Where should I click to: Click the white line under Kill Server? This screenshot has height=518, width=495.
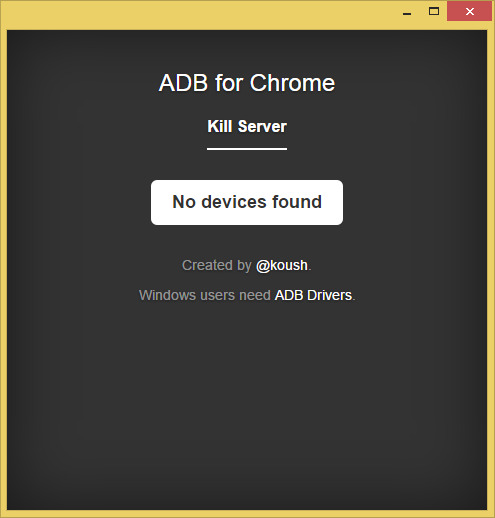coord(247,149)
